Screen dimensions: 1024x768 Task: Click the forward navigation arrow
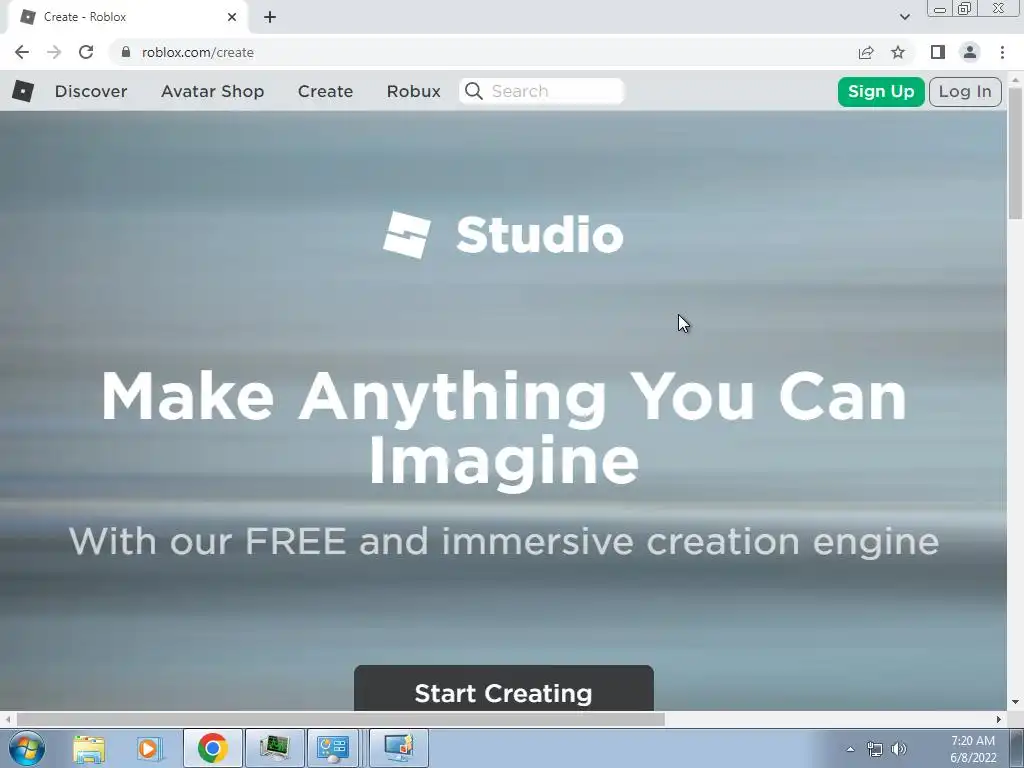tap(54, 52)
